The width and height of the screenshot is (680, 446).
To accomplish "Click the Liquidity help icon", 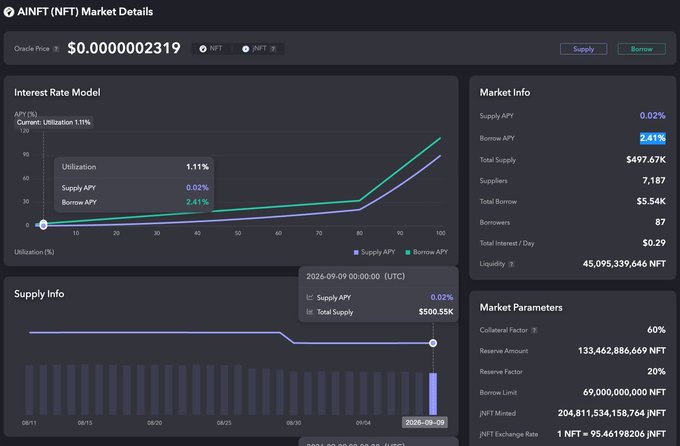I will [511, 264].
